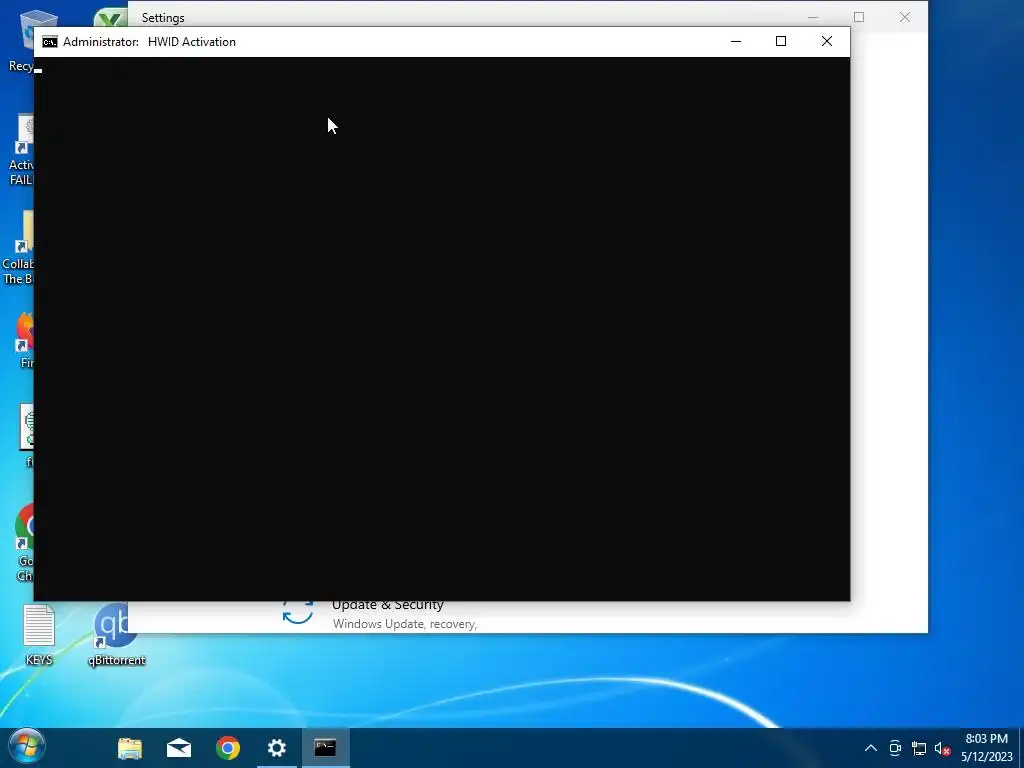Image resolution: width=1024 pixels, height=768 pixels.
Task: Open the muted volume tray icon
Action: (942, 748)
